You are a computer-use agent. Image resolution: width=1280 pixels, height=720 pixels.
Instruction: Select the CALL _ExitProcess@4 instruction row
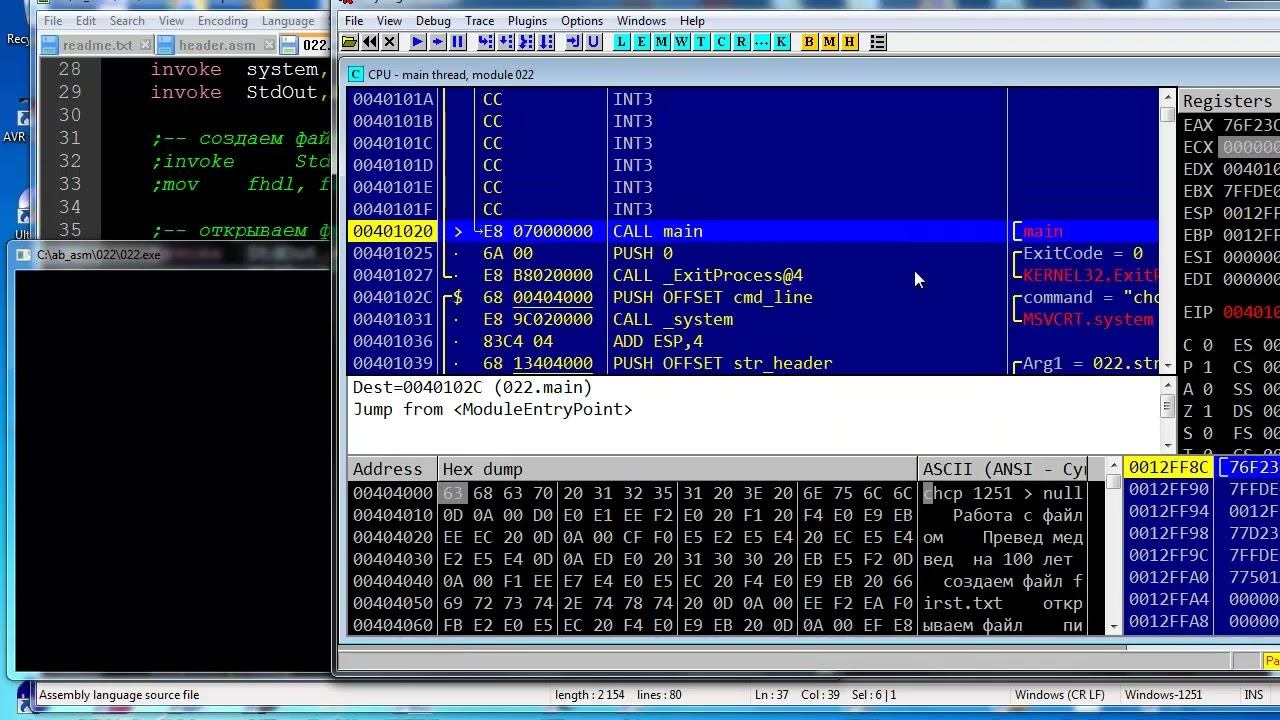point(754,275)
